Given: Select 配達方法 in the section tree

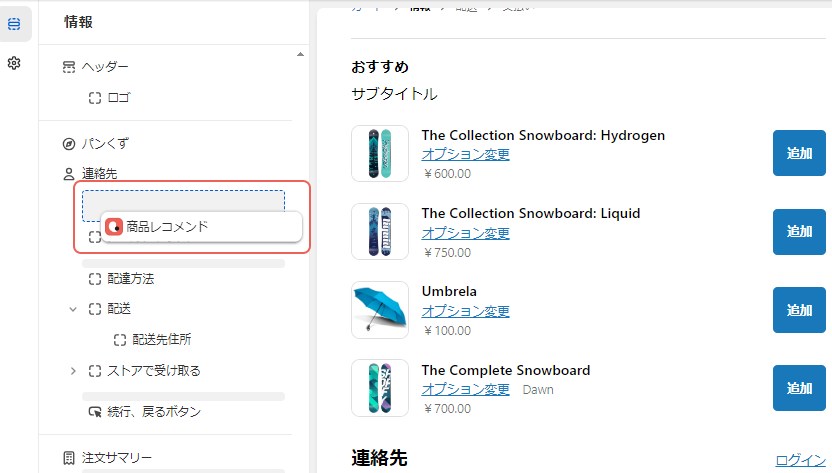Looking at the screenshot, I should [131, 279].
